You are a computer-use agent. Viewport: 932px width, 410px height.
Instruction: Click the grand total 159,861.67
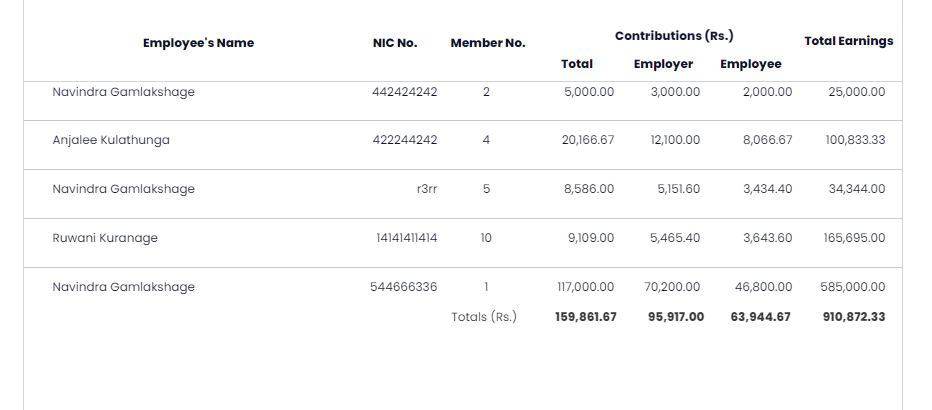pos(586,317)
